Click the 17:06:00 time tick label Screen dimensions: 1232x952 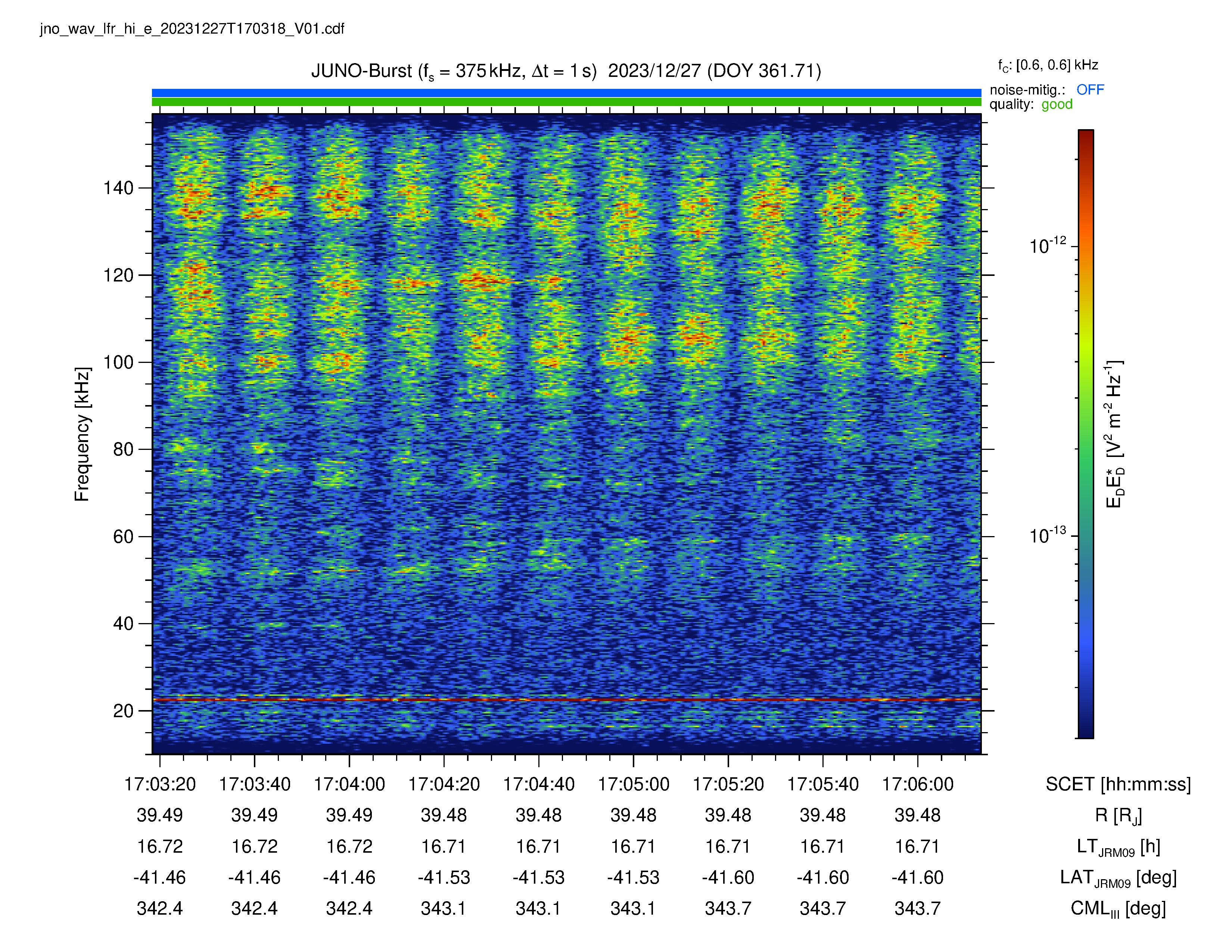[x=918, y=784]
